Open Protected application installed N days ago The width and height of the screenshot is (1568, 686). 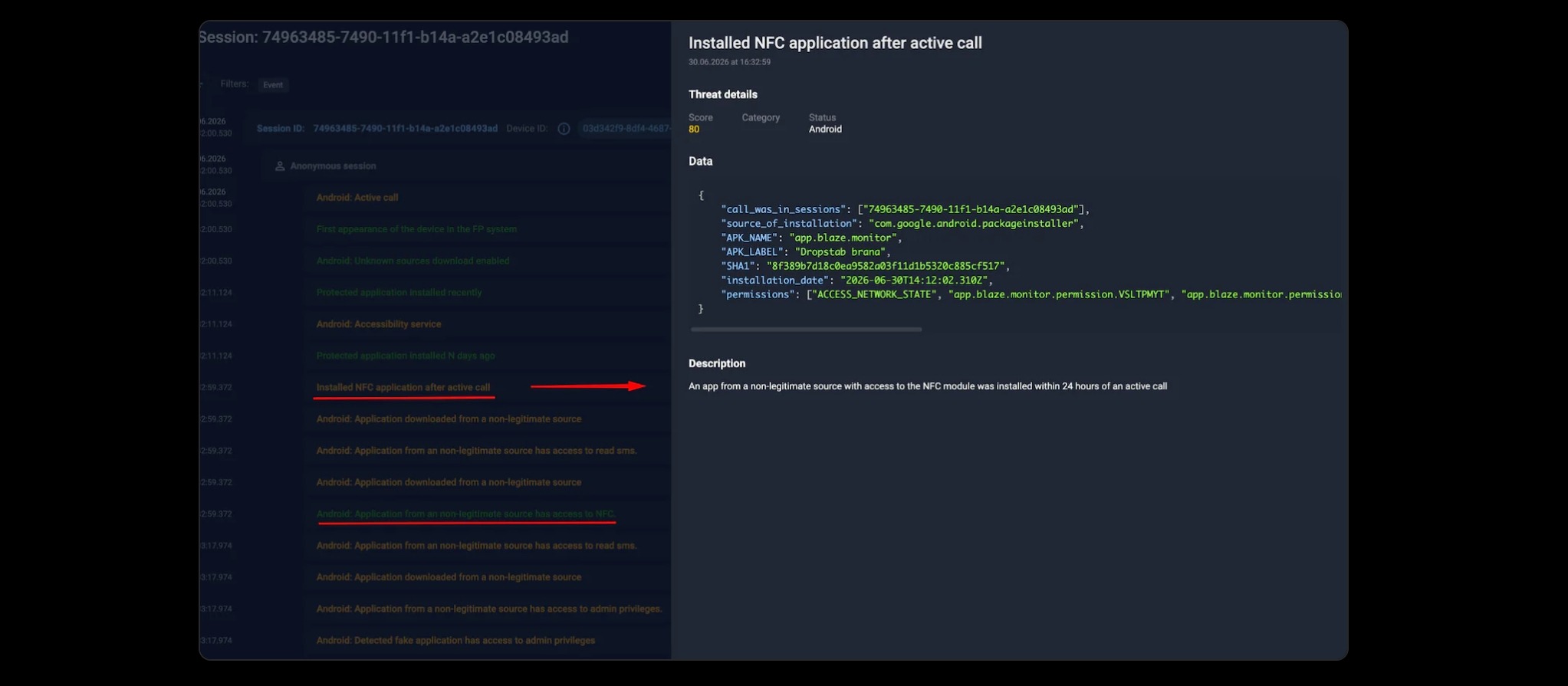coord(406,356)
